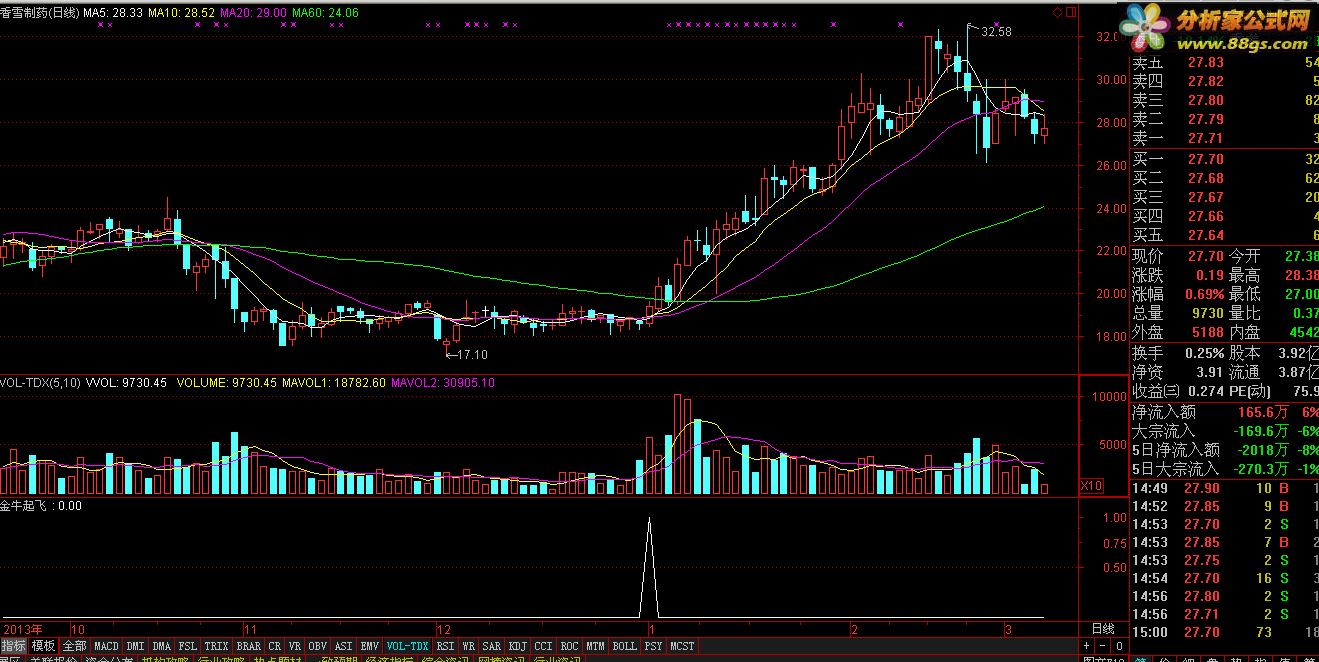Click the 香雪制药(日线) chart title

click(x=39, y=13)
